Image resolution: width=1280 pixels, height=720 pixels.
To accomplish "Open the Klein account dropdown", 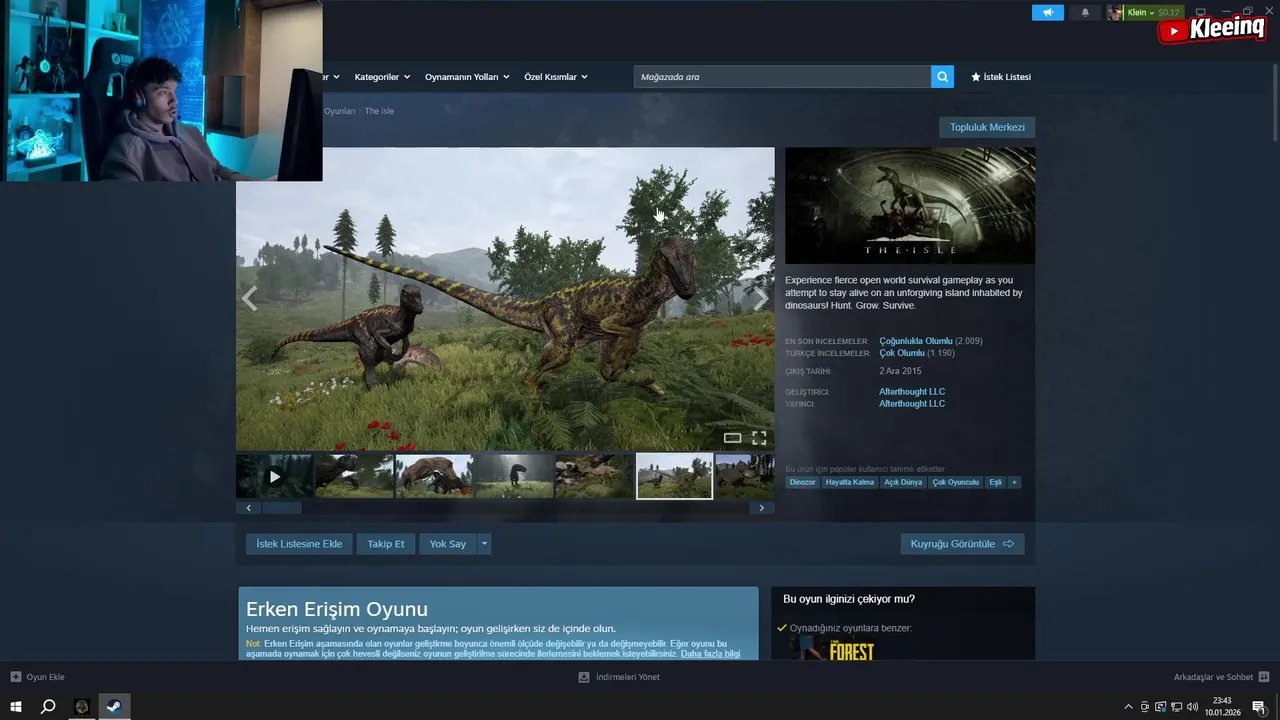I will click(1143, 13).
